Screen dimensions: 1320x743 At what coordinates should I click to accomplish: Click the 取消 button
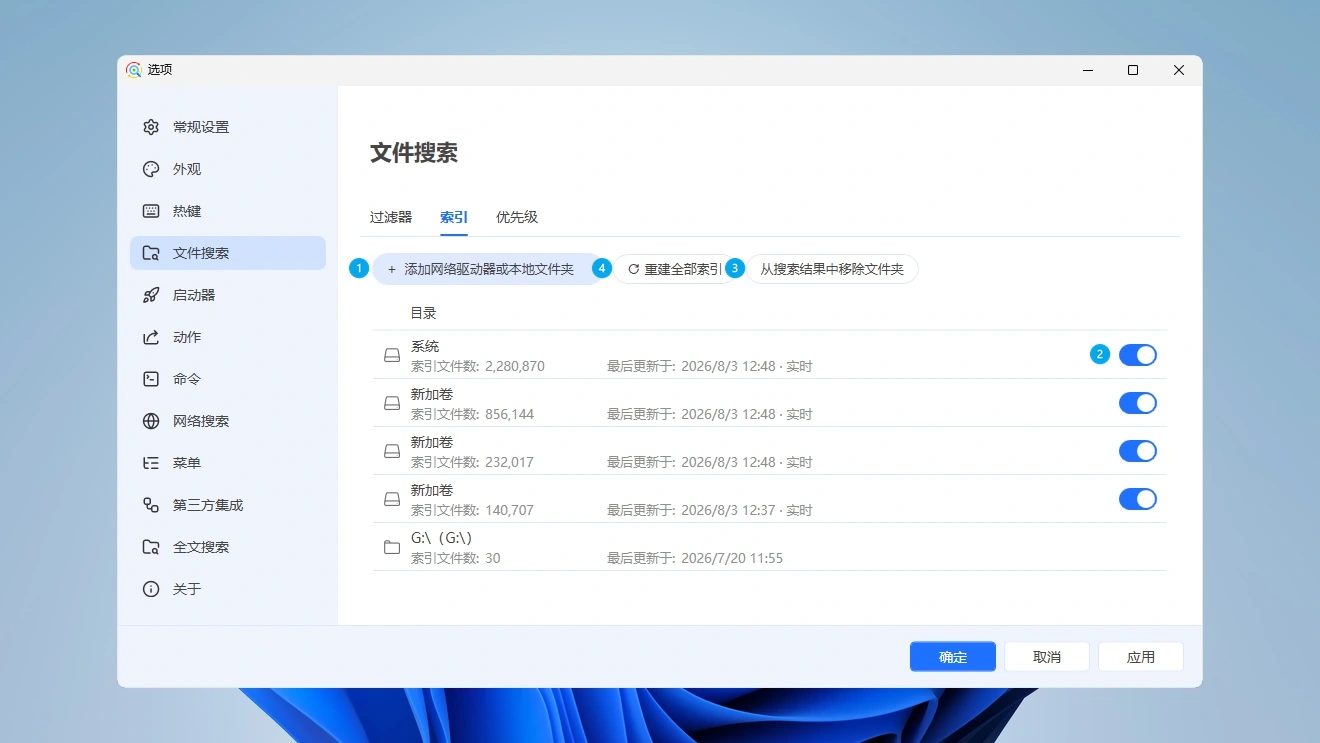tap(1047, 657)
